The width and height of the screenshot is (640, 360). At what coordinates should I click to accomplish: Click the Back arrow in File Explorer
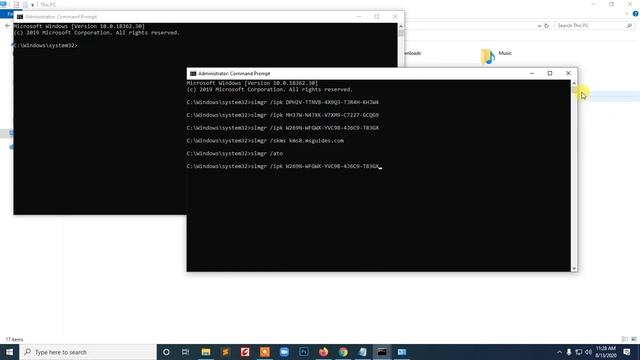coord(7,26)
